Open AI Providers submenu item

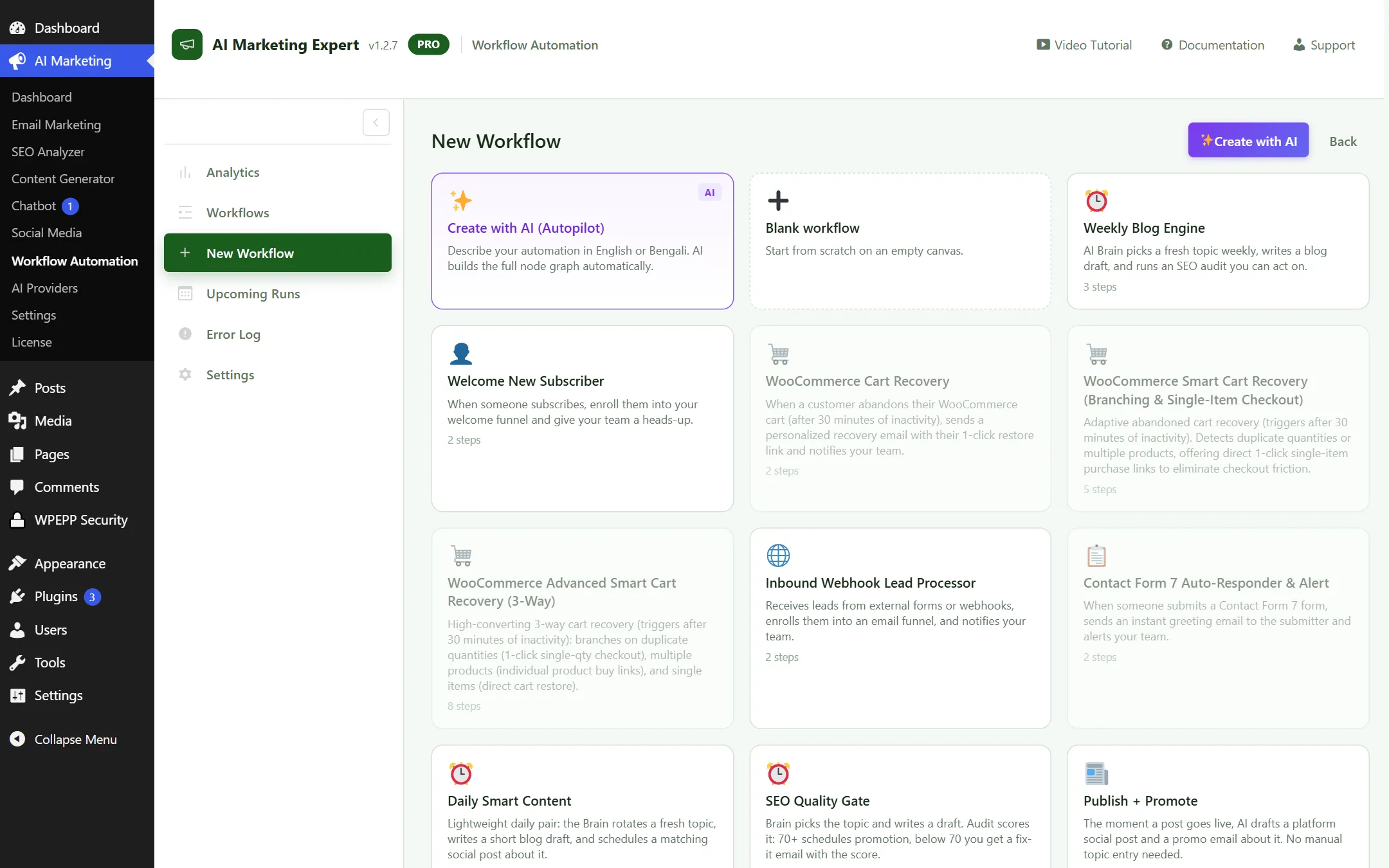[x=44, y=288]
